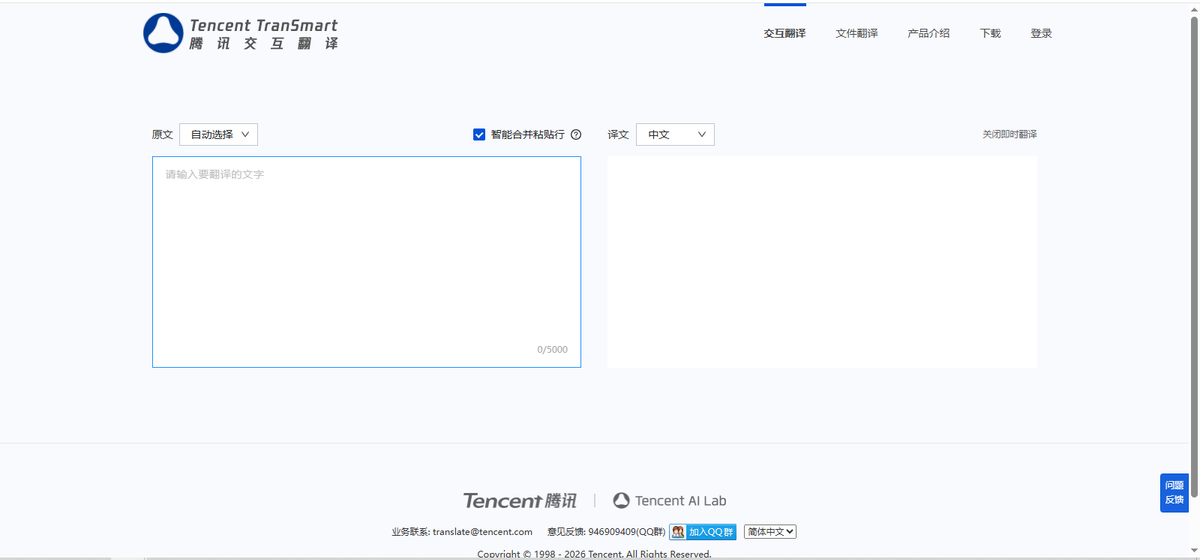Click inside the translation output area

pyautogui.click(x=821, y=261)
